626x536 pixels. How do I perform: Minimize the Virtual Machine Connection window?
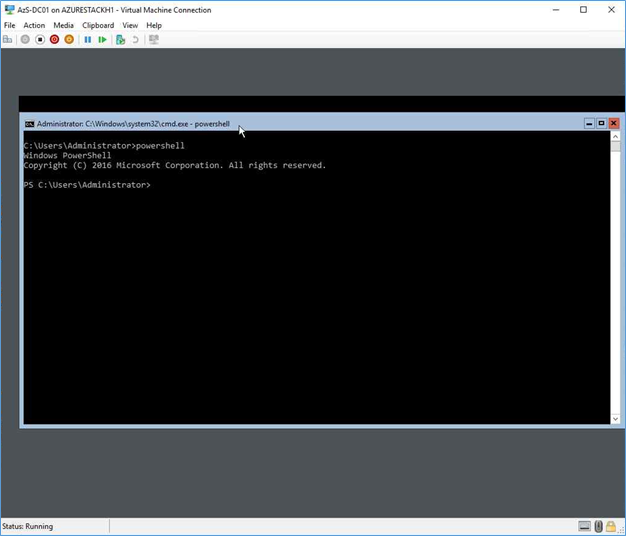[556, 10]
